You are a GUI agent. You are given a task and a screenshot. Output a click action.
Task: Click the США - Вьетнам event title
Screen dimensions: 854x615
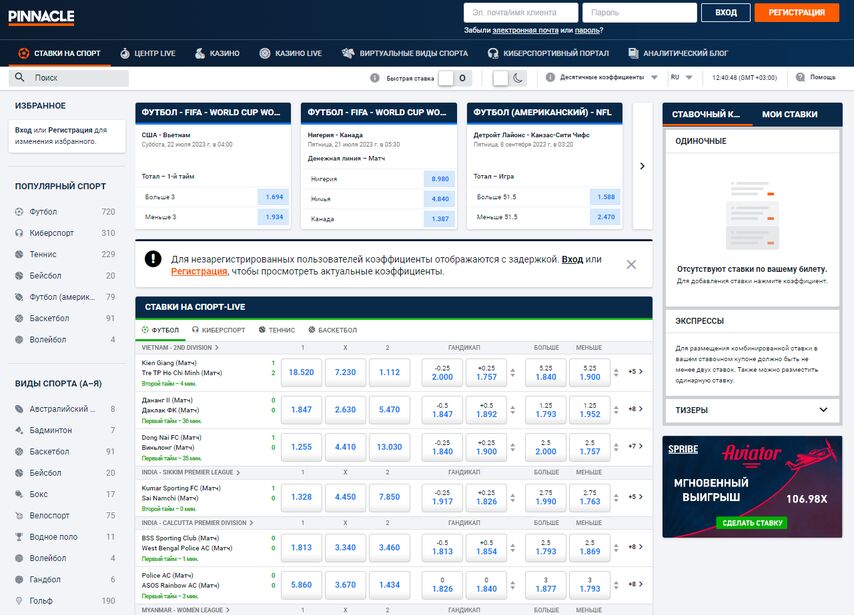point(166,135)
